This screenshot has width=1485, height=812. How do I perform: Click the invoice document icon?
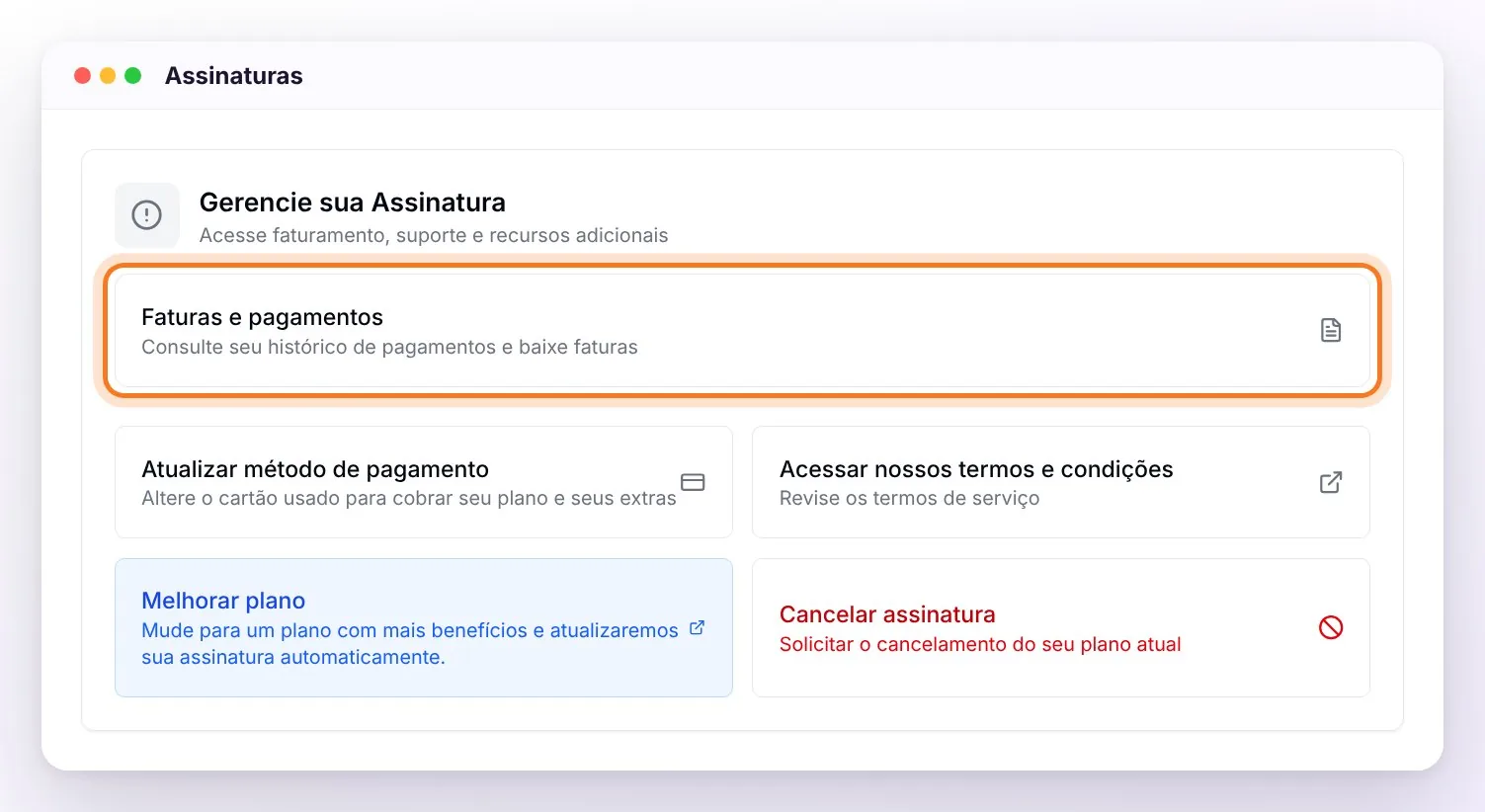coord(1331,330)
